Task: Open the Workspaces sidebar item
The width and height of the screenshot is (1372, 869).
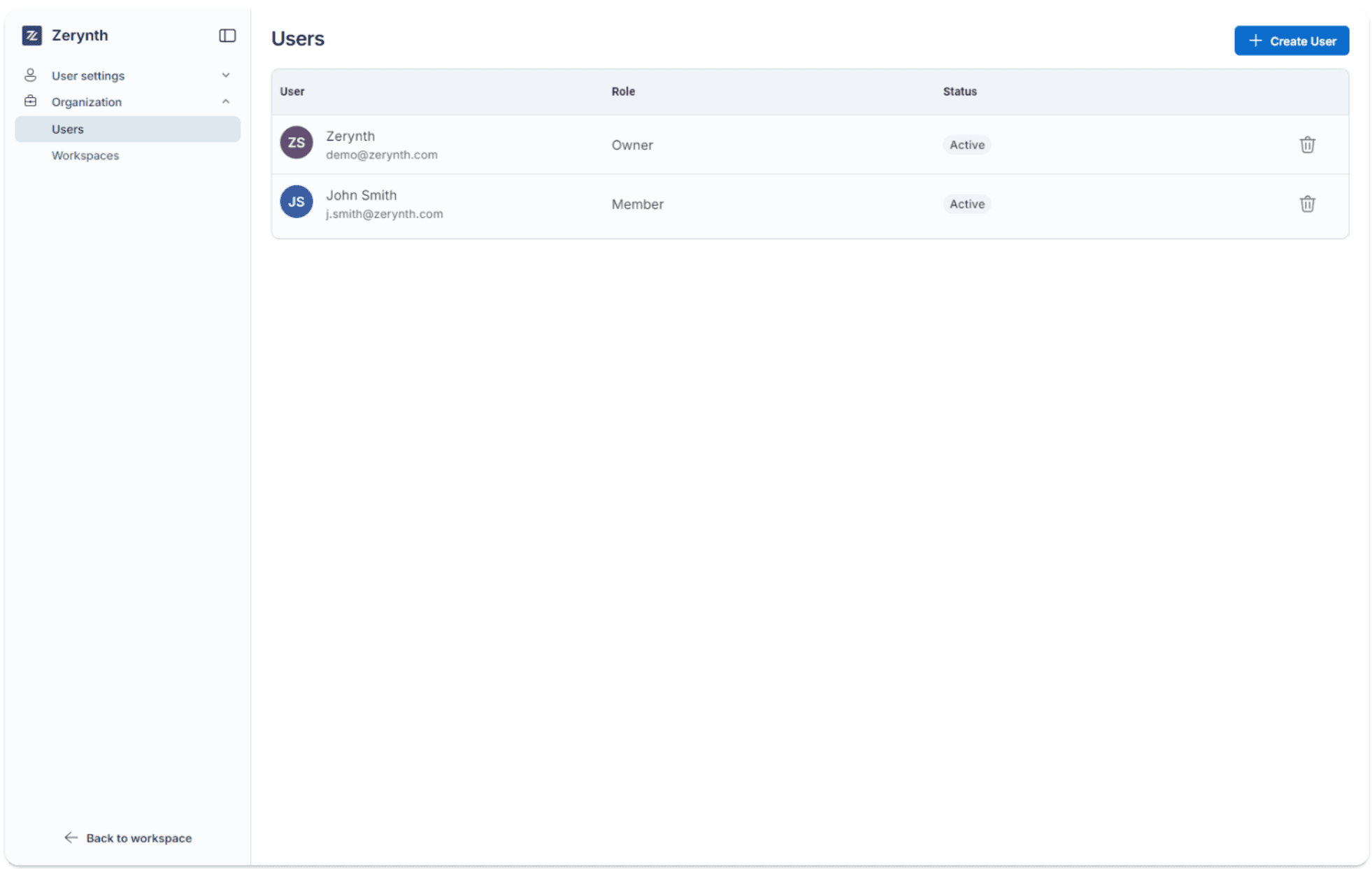Action: 85,155
